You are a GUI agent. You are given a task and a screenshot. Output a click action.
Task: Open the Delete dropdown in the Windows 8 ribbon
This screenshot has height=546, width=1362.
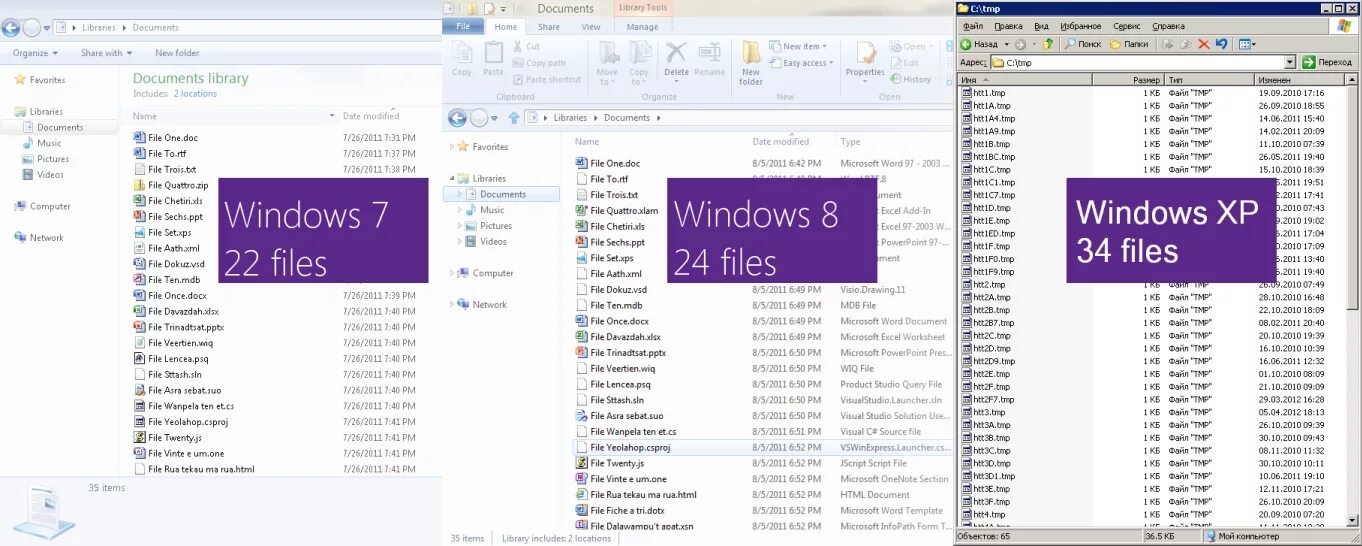677,81
